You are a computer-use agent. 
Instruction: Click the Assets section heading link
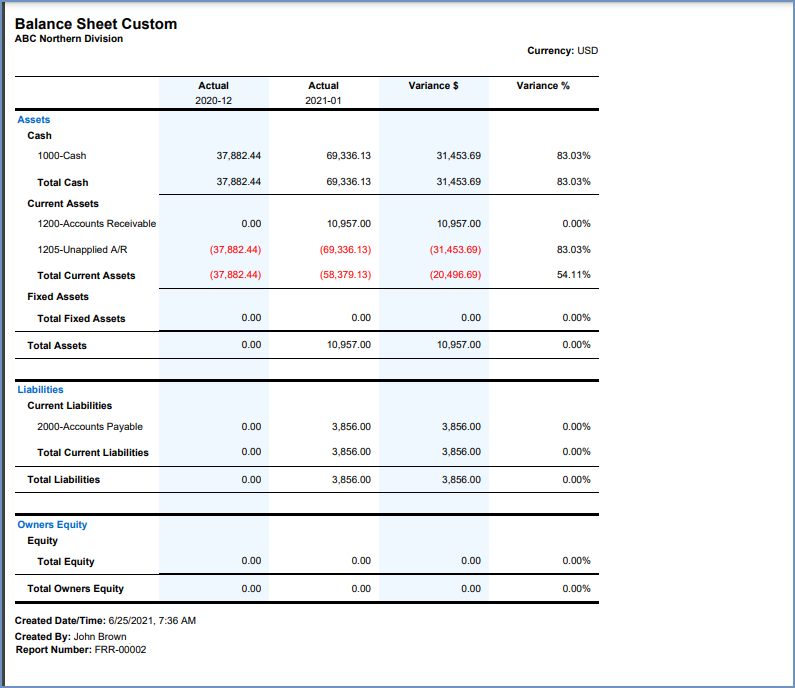pos(33,120)
